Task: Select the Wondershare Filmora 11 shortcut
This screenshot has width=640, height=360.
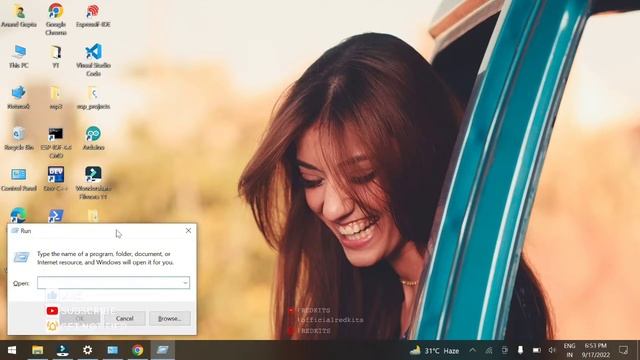Action: [x=93, y=183]
